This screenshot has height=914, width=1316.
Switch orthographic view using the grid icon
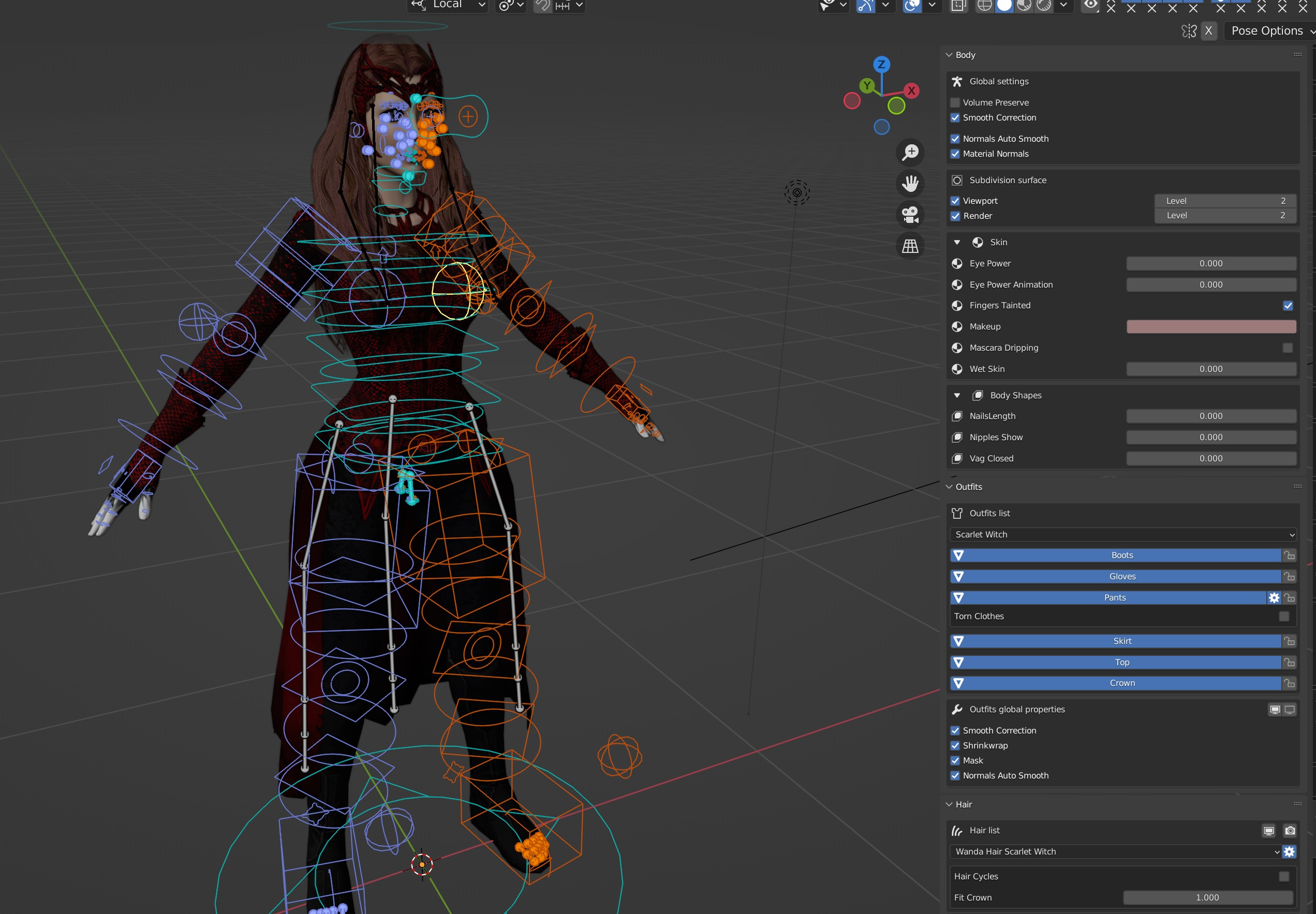tap(910, 246)
